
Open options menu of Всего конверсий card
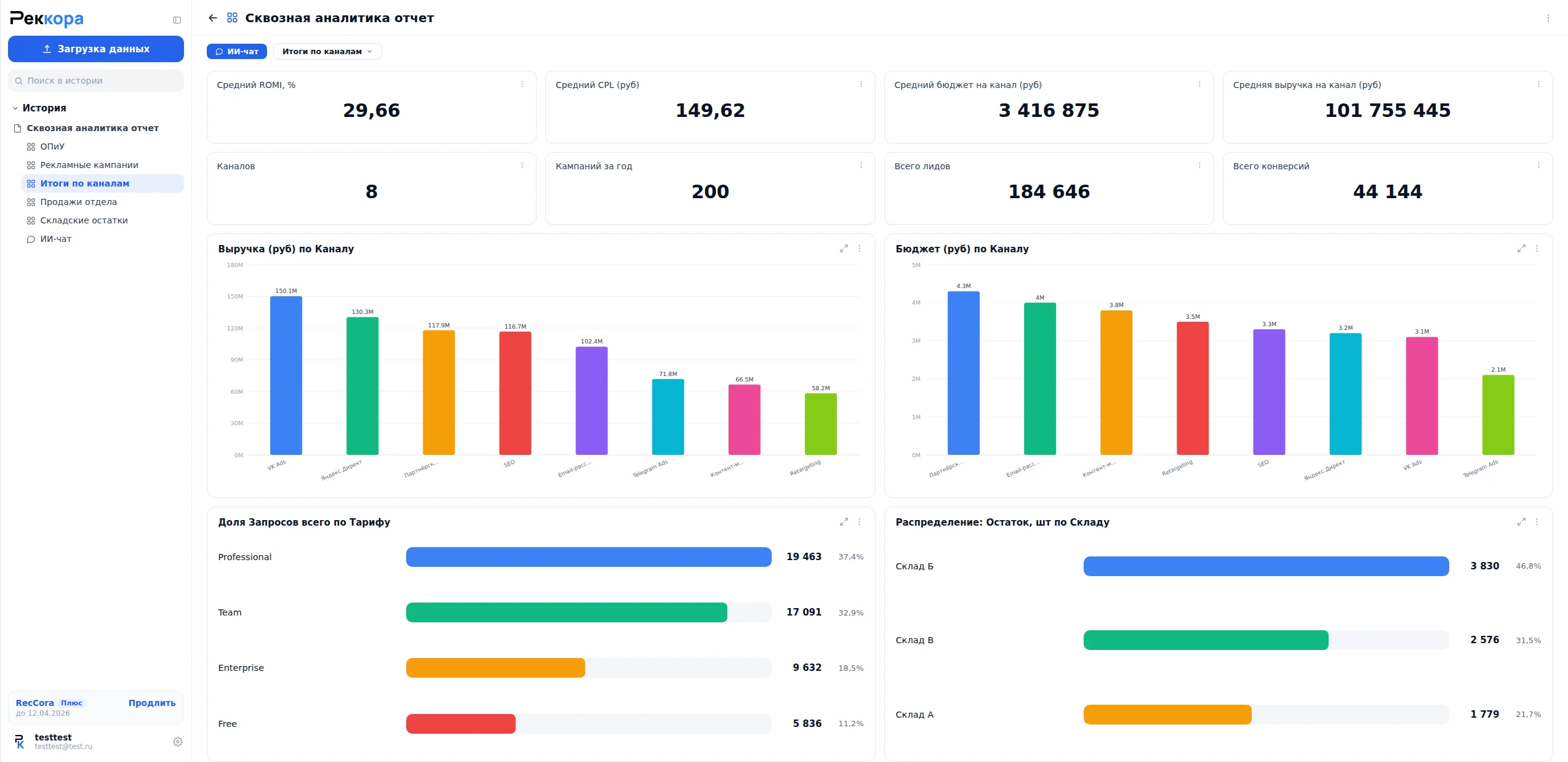point(1538,166)
